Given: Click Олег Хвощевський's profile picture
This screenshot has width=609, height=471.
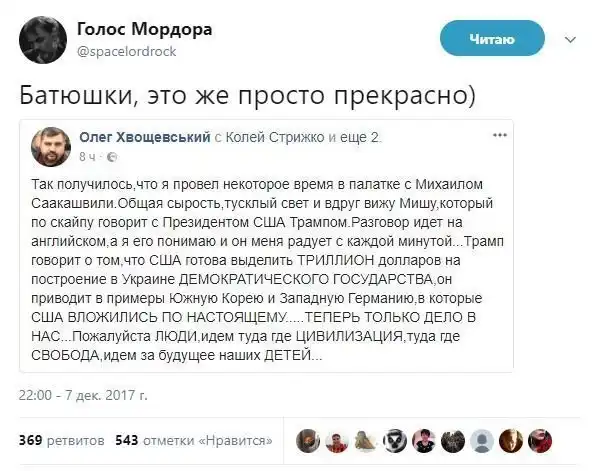Looking at the screenshot, I should (x=49, y=146).
